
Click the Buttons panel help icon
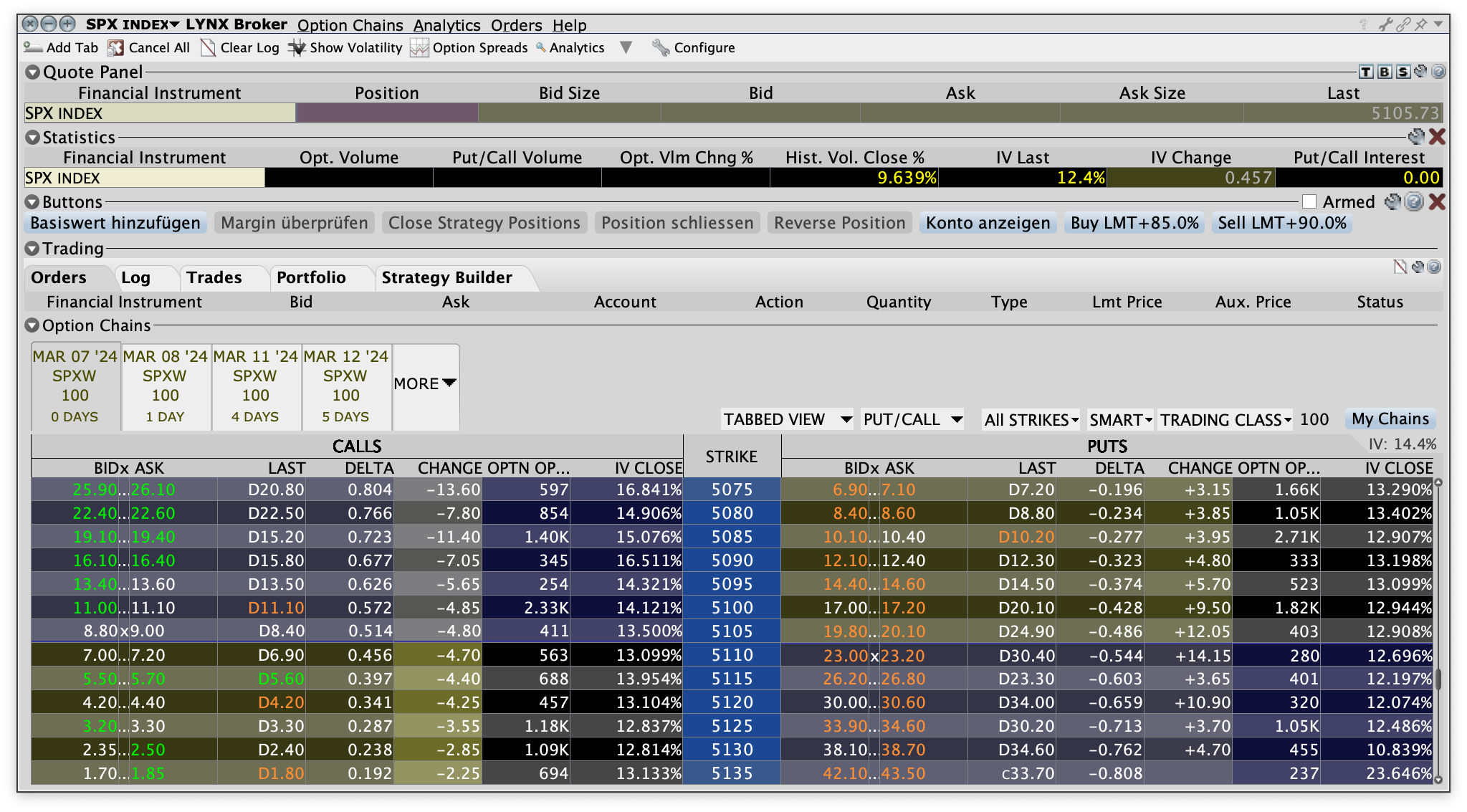click(1413, 201)
